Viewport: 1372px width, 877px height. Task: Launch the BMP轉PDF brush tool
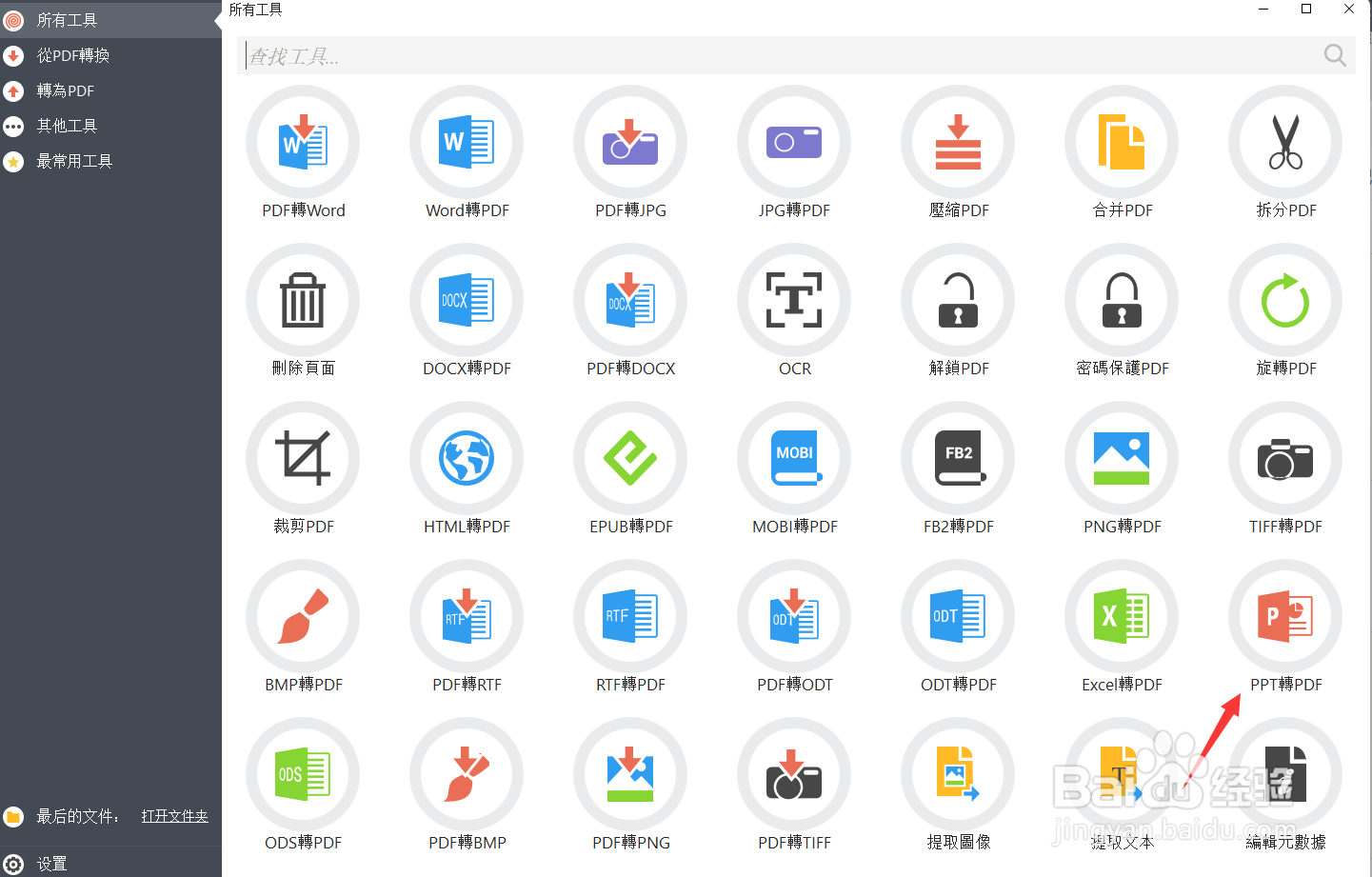(303, 617)
